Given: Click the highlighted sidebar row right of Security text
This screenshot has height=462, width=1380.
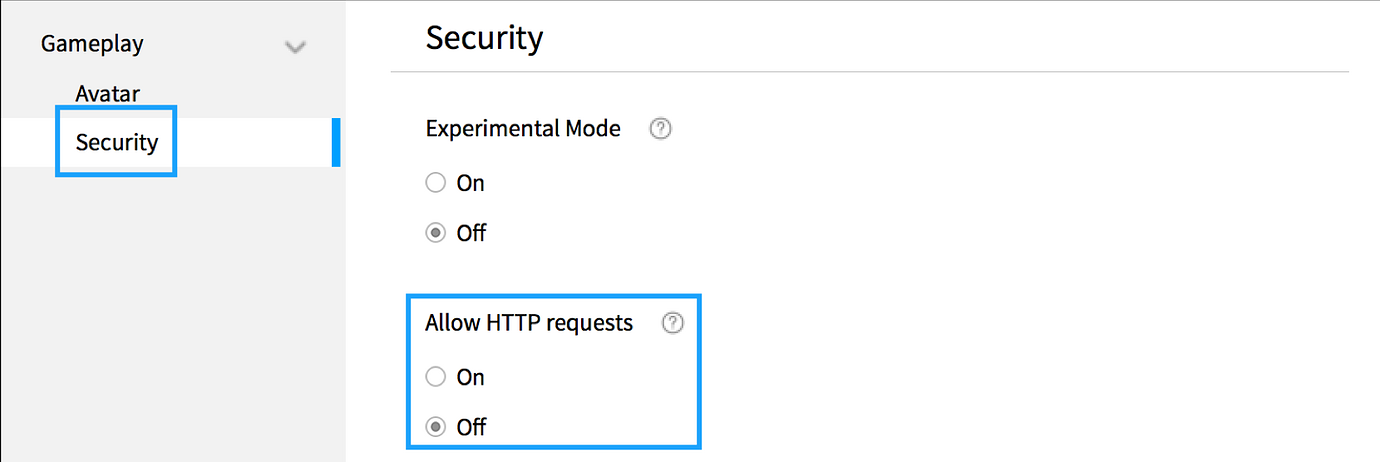Looking at the screenshot, I should (250, 142).
